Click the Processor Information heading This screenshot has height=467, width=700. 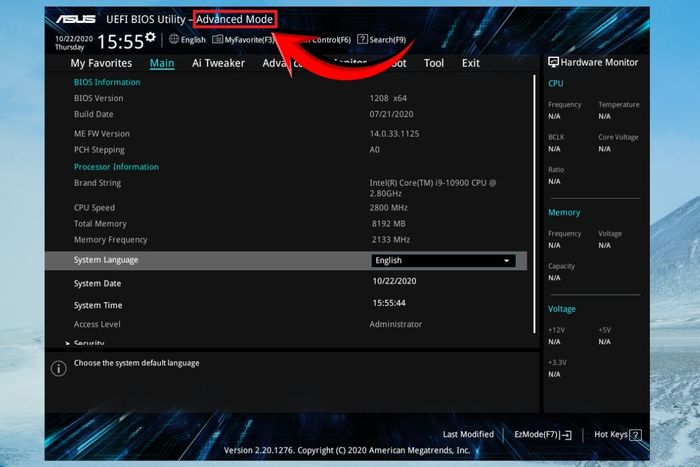tap(116, 167)
